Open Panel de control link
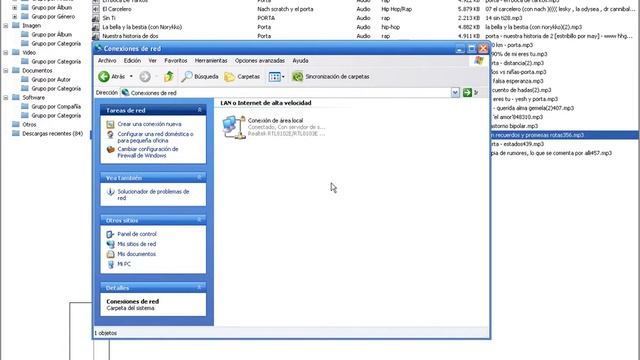Image resolution: width=640 pixels, height=360 pixels. (x=137, y=234)
